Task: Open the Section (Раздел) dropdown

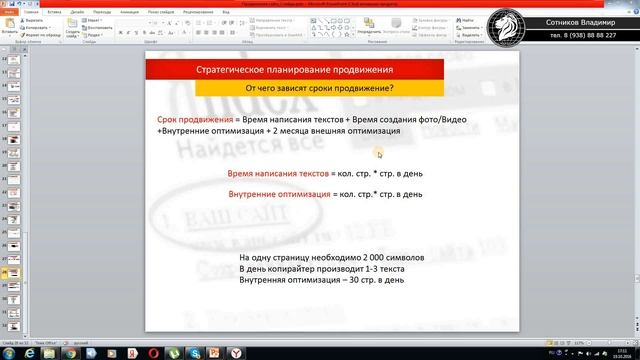Action: pos(93,35)
